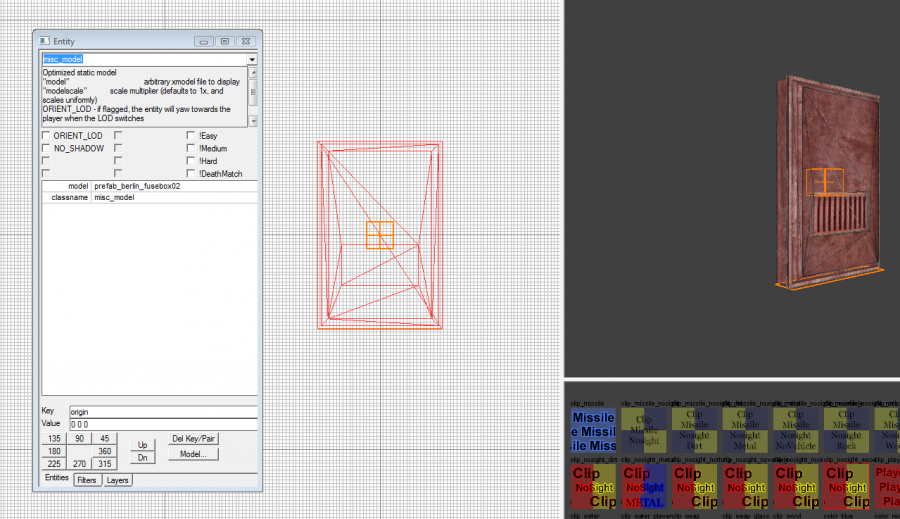Select the model key row in property list

pos(148,186)
